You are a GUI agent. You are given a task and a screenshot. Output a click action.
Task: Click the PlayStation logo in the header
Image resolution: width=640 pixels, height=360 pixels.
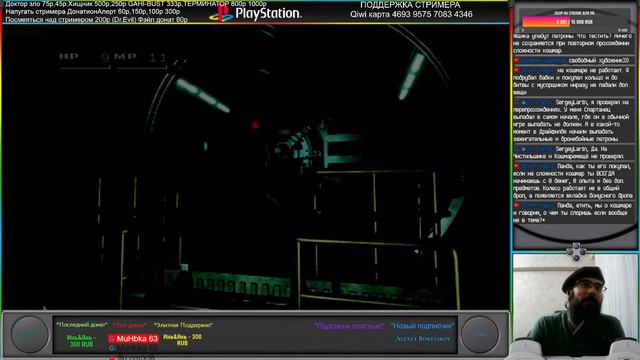pyautogui.click(x=255, y=13)
